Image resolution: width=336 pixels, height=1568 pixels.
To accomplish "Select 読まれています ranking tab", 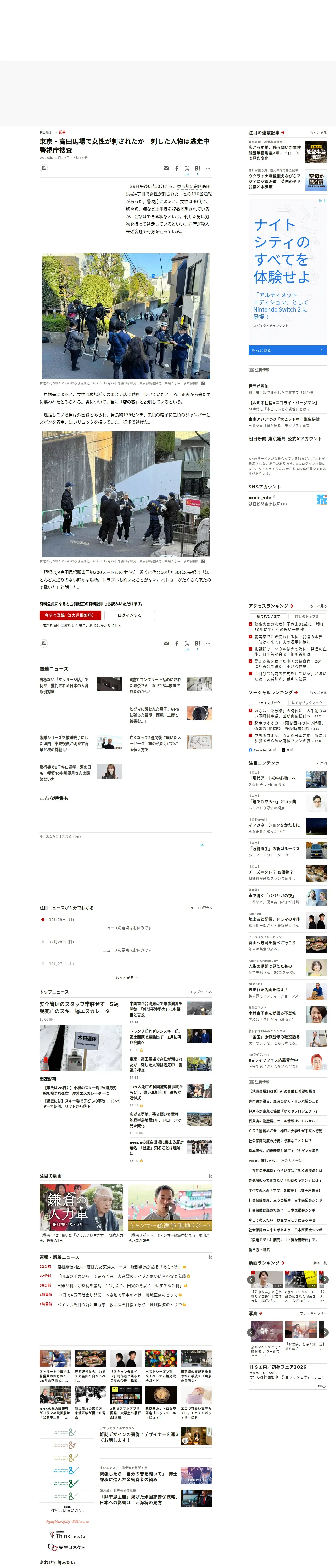I will tap(268, 616).
